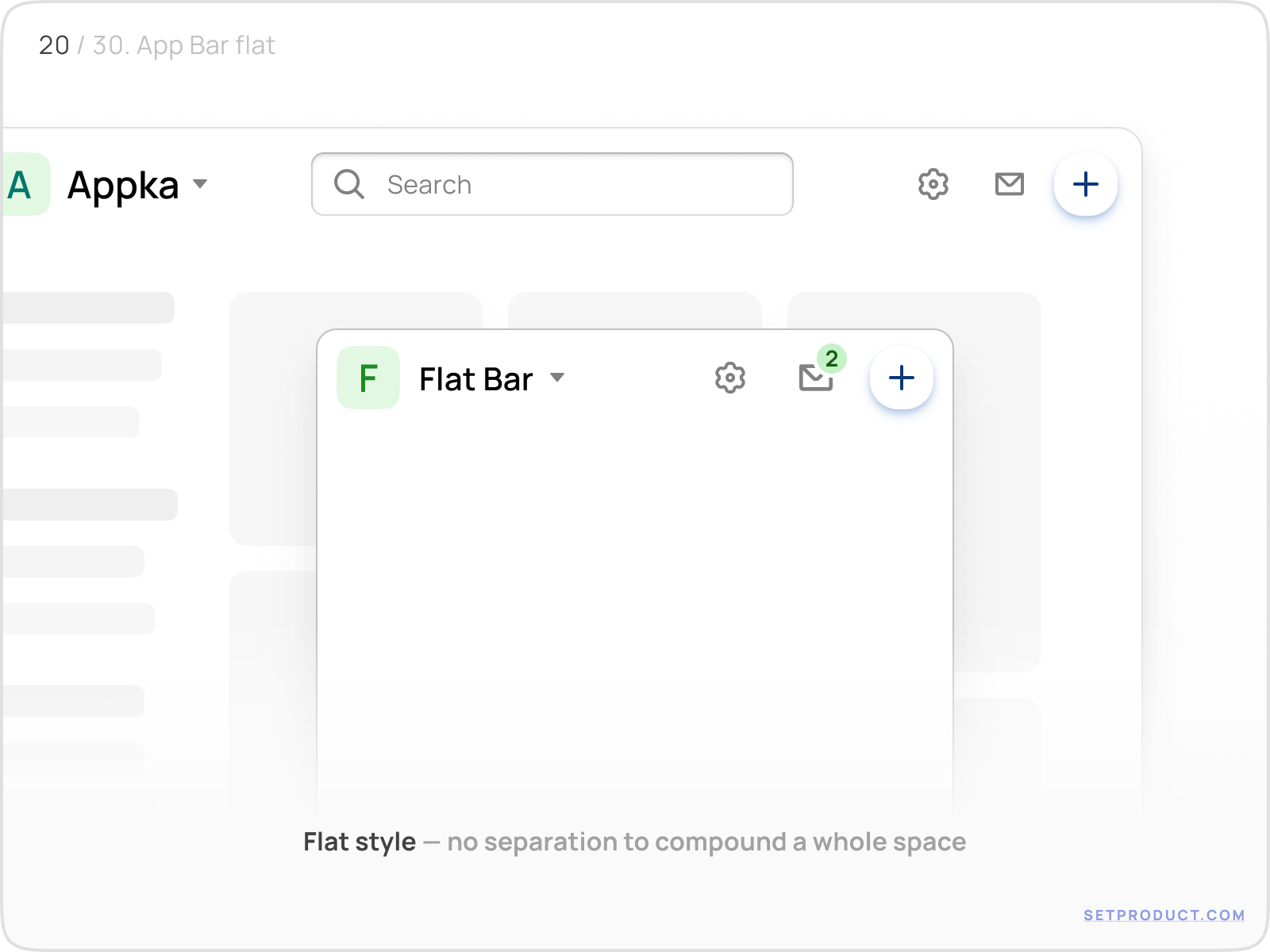Click the green notification badge 2
Viewport: 1270px width, 952px height.
coord(831,359)
